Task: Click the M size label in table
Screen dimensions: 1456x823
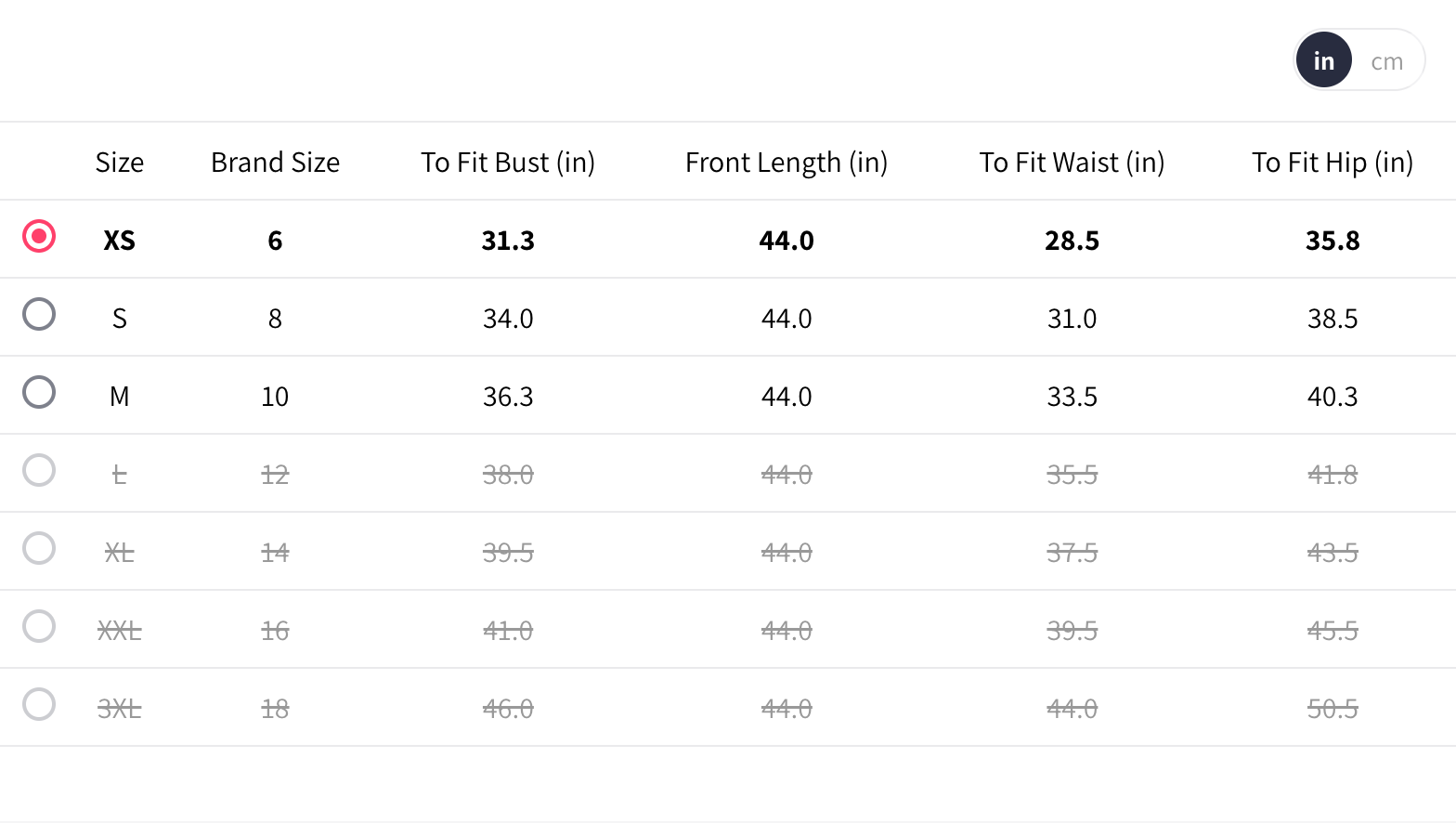Action: coord(120,397)
